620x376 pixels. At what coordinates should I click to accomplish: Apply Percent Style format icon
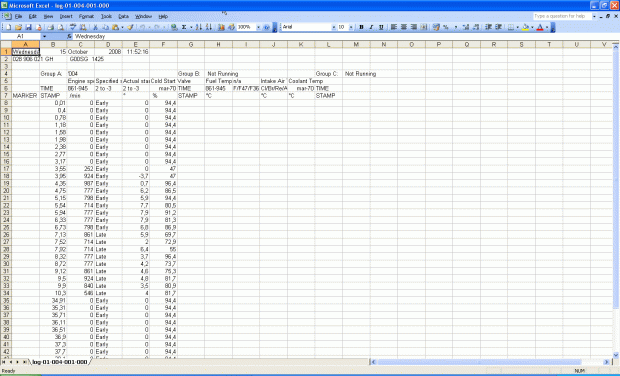446,27
